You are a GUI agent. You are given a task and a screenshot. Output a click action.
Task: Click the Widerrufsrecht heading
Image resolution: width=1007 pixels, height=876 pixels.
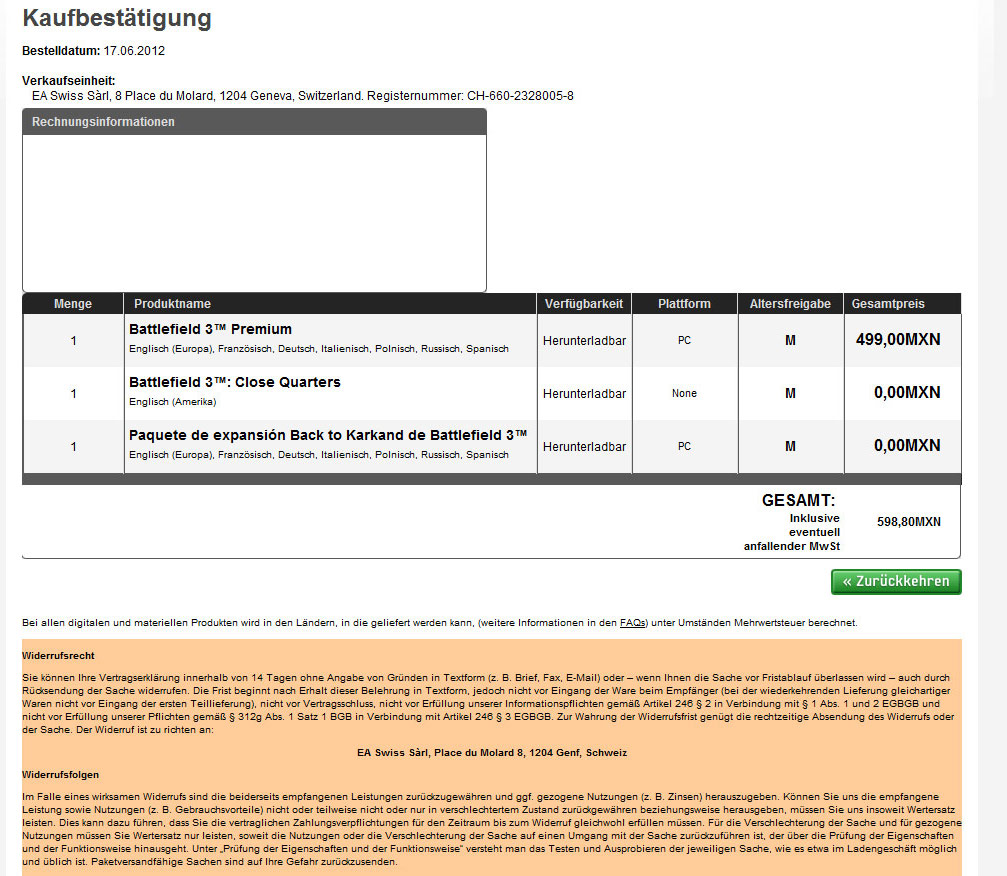(58, 656)
